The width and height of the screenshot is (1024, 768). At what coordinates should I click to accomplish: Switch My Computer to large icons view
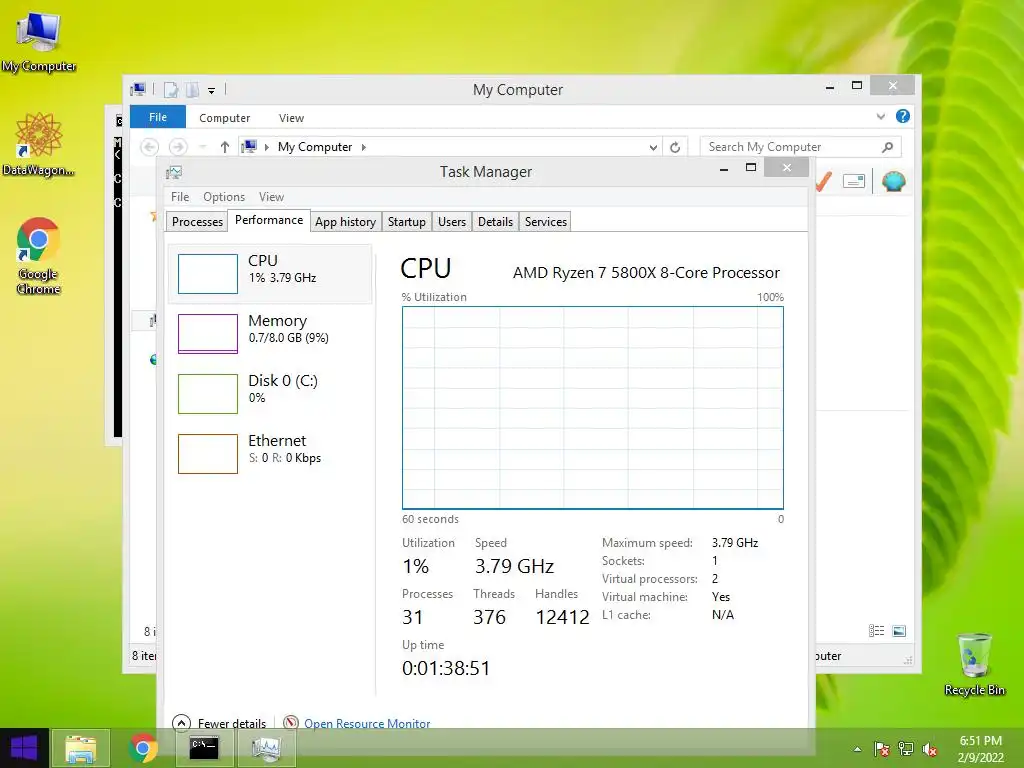899,630
